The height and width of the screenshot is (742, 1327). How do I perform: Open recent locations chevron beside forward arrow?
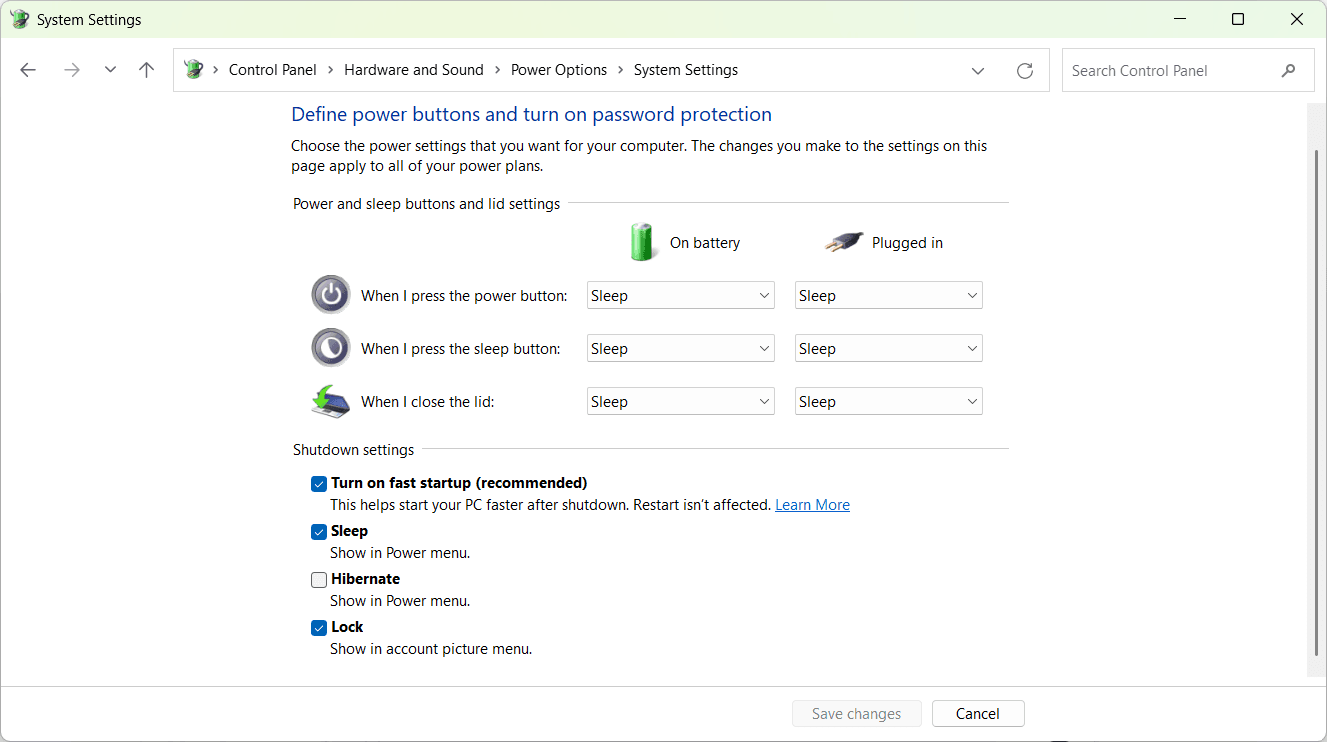pyautogui.click(x=110, y=70)
